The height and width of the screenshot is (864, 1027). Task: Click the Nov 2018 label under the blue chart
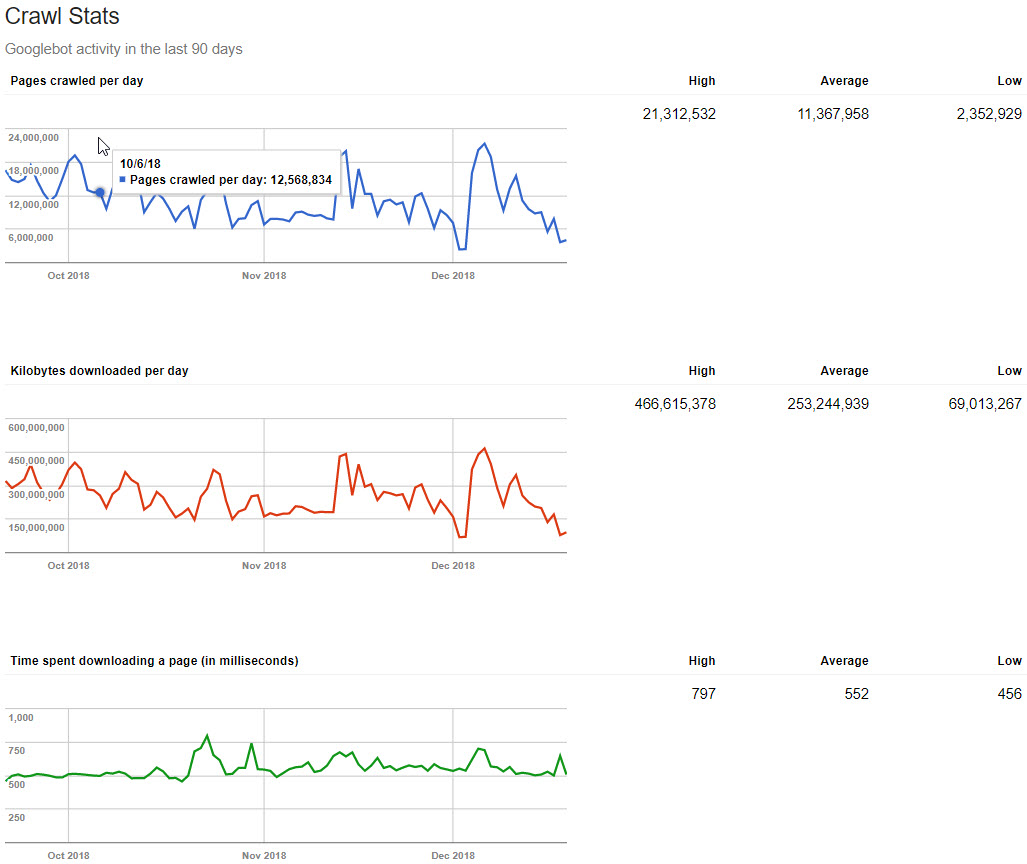[x=264, y=276]
